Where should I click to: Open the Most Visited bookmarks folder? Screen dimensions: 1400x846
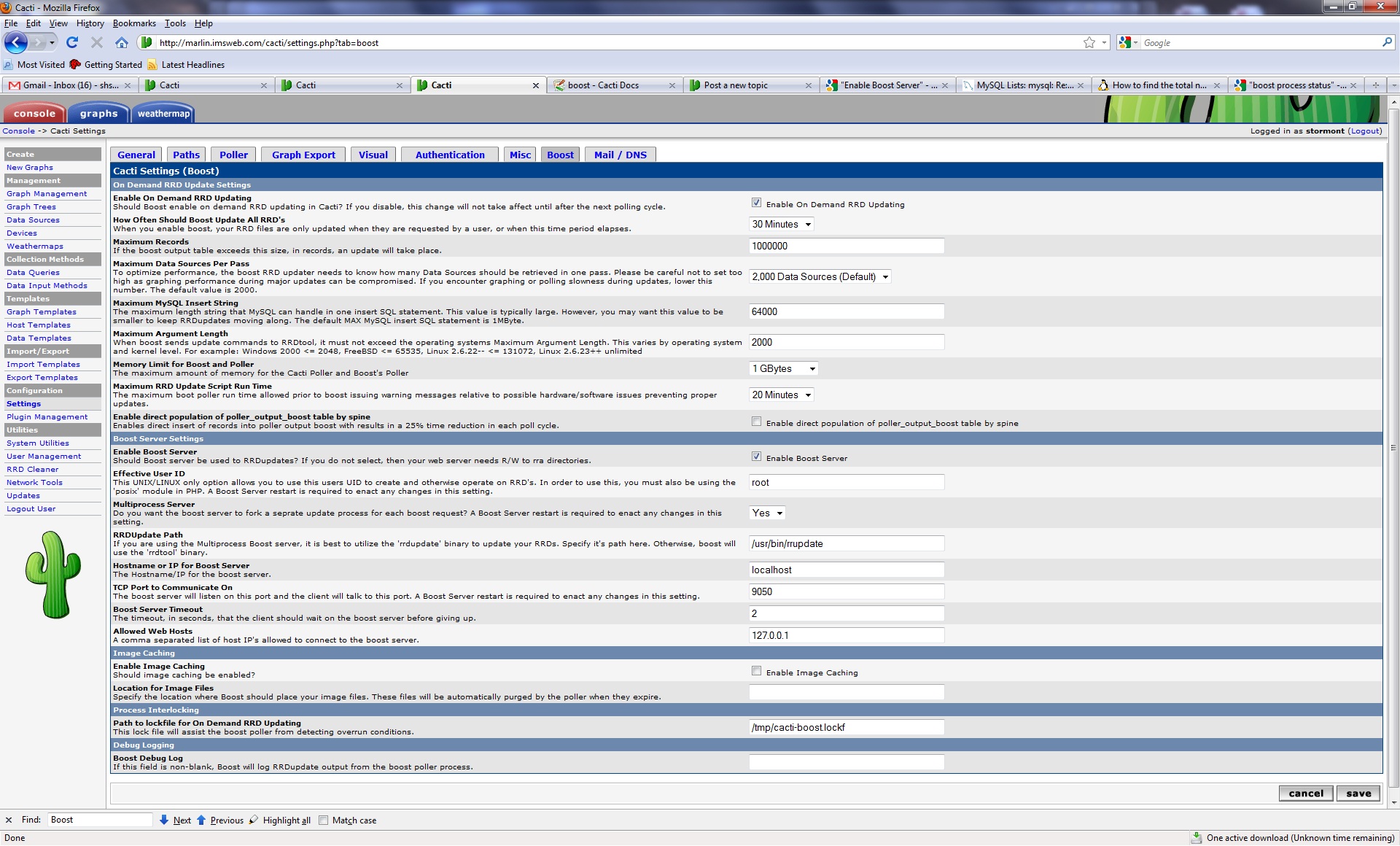pos(34,65)
